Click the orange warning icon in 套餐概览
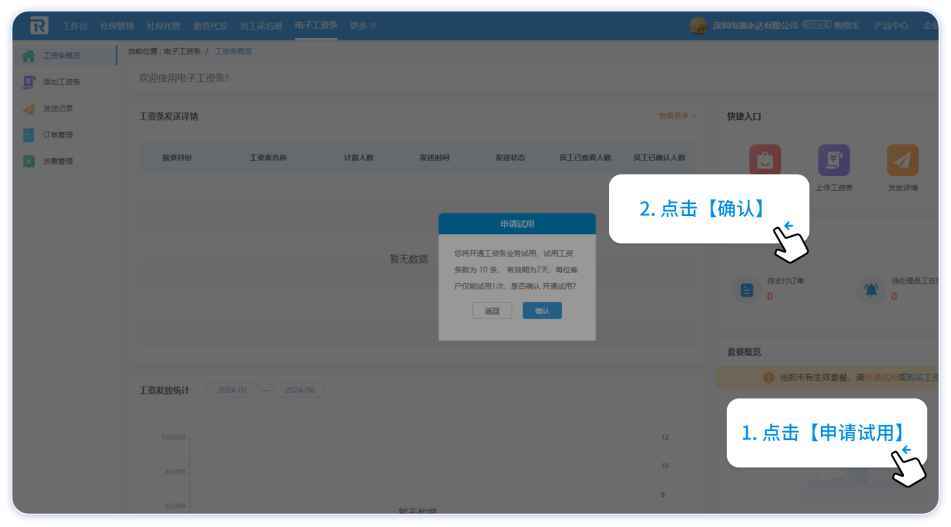 [768, 377]
